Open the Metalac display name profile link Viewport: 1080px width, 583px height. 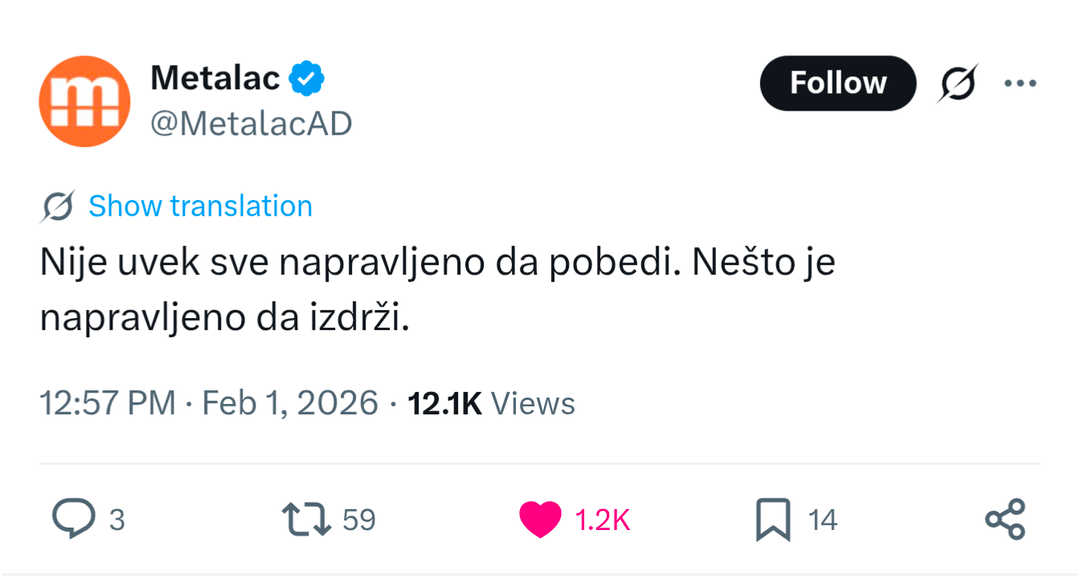[215, 77]
